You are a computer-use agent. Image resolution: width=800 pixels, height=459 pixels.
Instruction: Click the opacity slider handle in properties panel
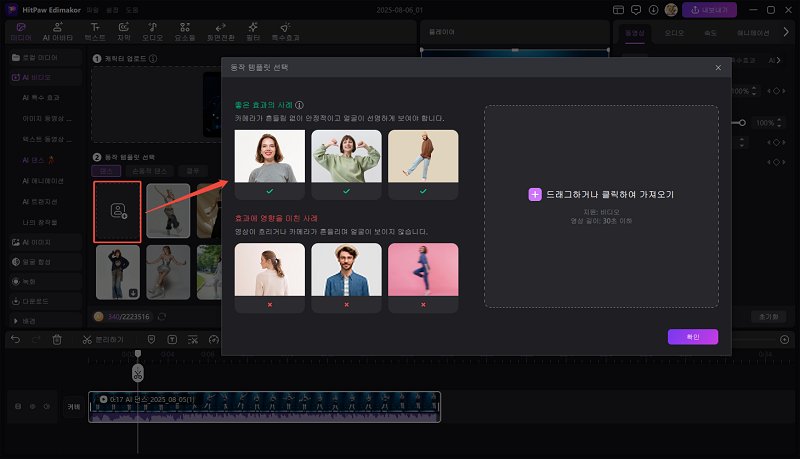point(742,122)
